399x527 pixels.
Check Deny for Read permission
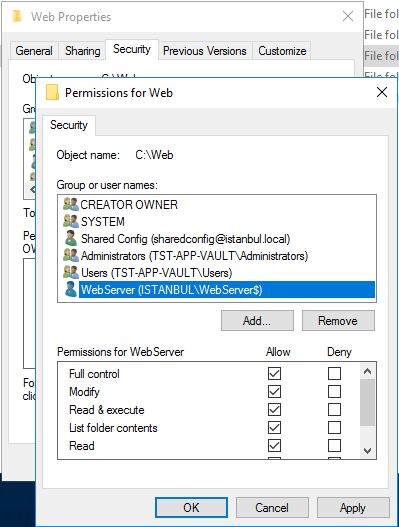pyautogui.click(x=334, y=446)
